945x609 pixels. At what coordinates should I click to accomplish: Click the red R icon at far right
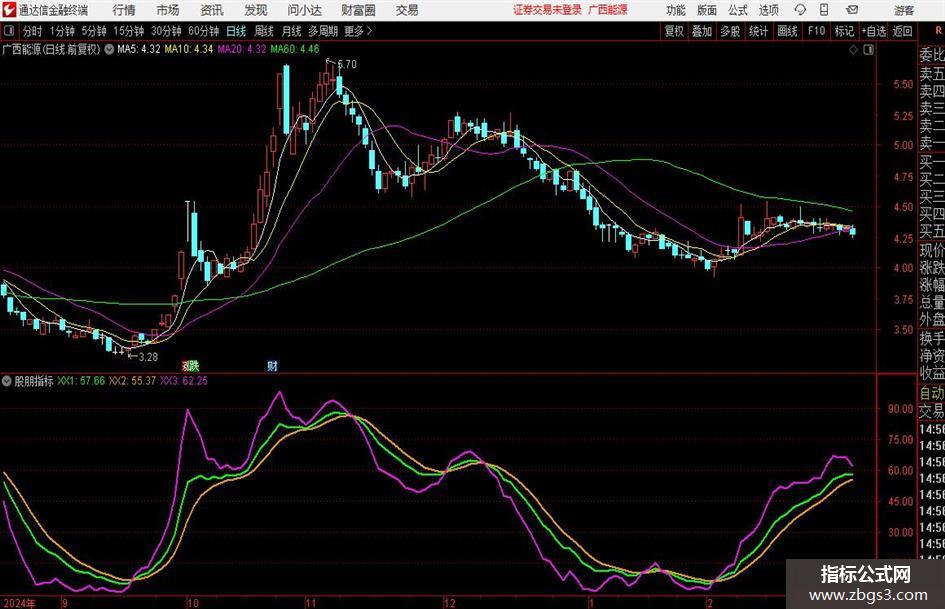[x=938, y=31]
